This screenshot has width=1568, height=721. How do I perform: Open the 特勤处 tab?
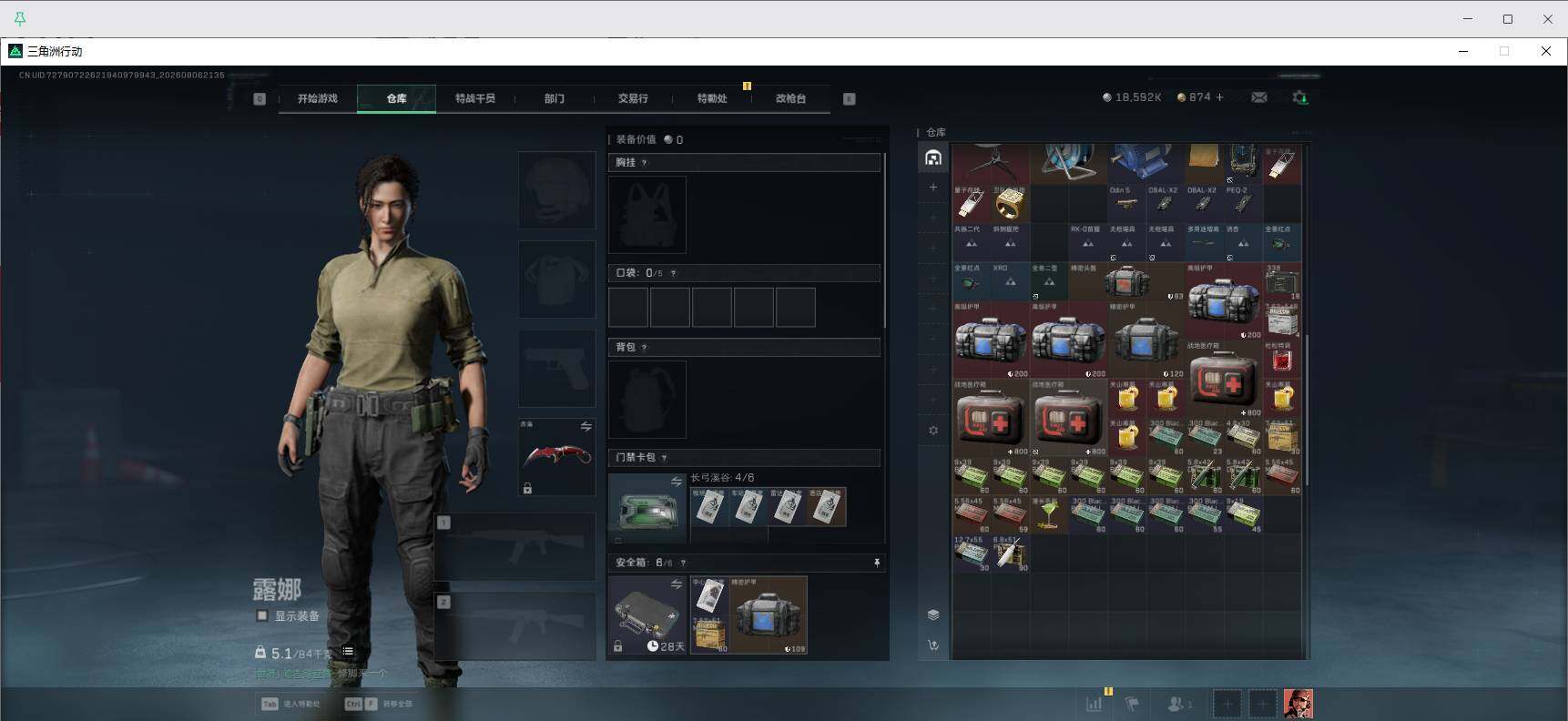tap(712, 98)
